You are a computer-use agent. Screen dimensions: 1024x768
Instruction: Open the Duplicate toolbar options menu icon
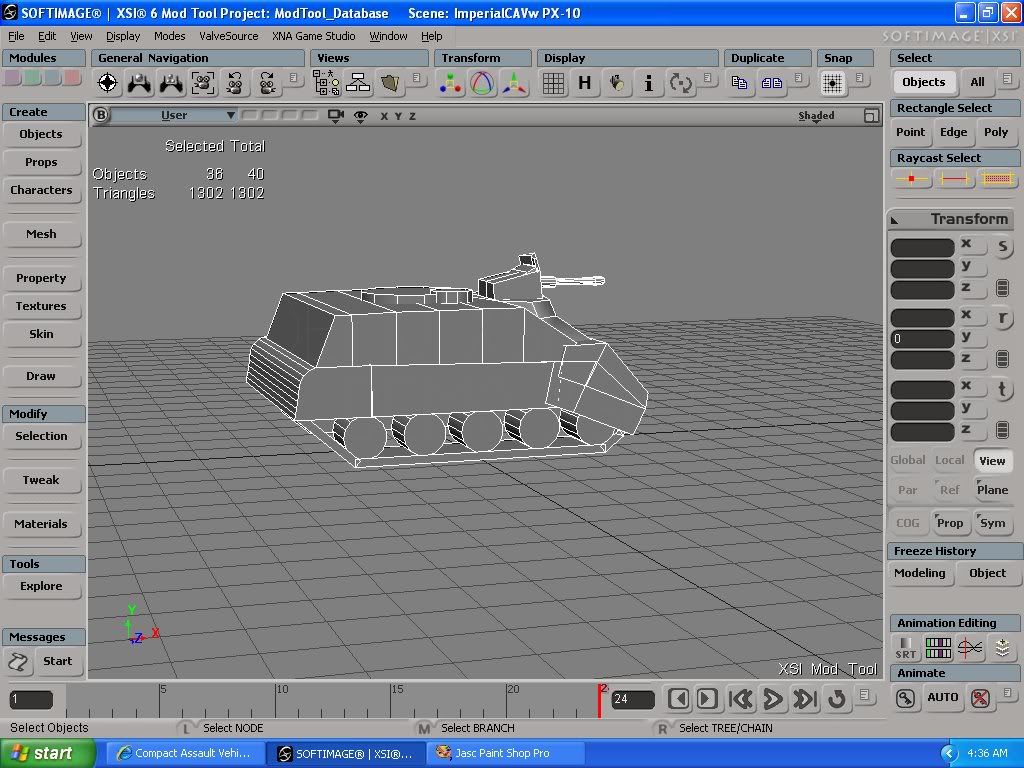pos(799,78)
